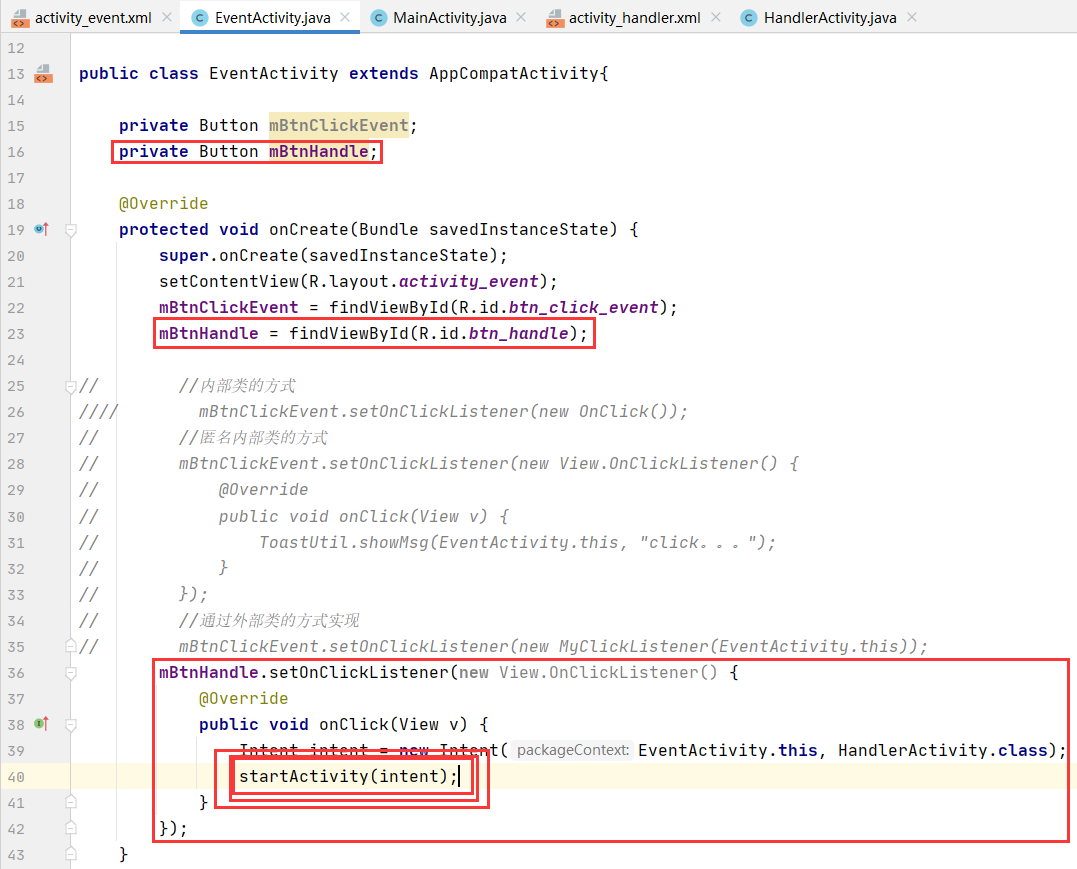Collapse the onClick method fold on line 38

[70, 725]
